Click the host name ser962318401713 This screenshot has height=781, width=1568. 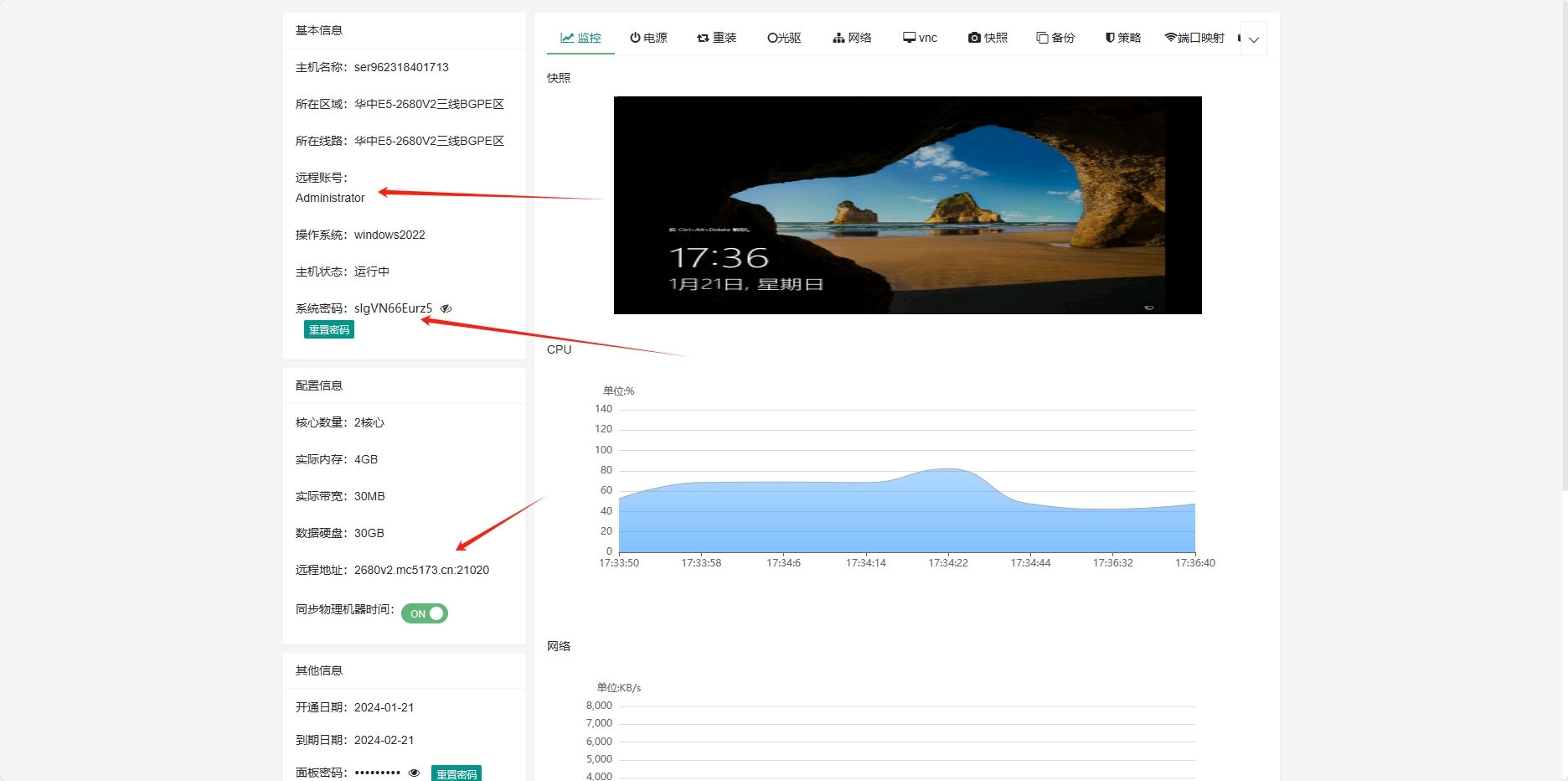401,67
